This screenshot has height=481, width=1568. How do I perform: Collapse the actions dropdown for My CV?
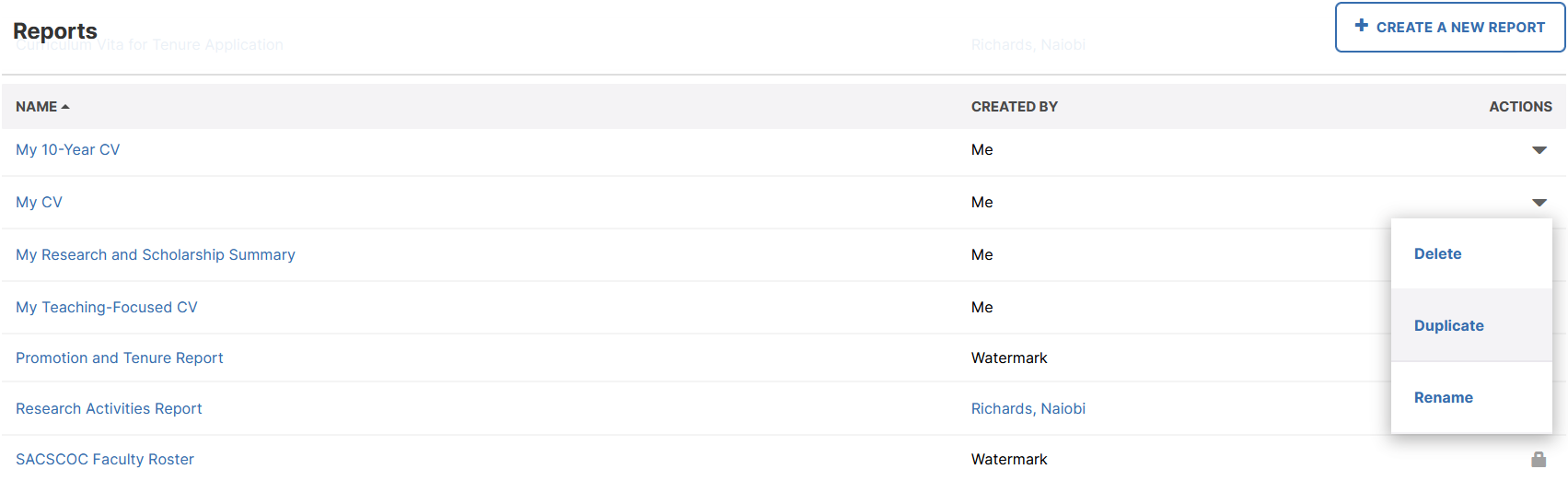(1539, 203)
